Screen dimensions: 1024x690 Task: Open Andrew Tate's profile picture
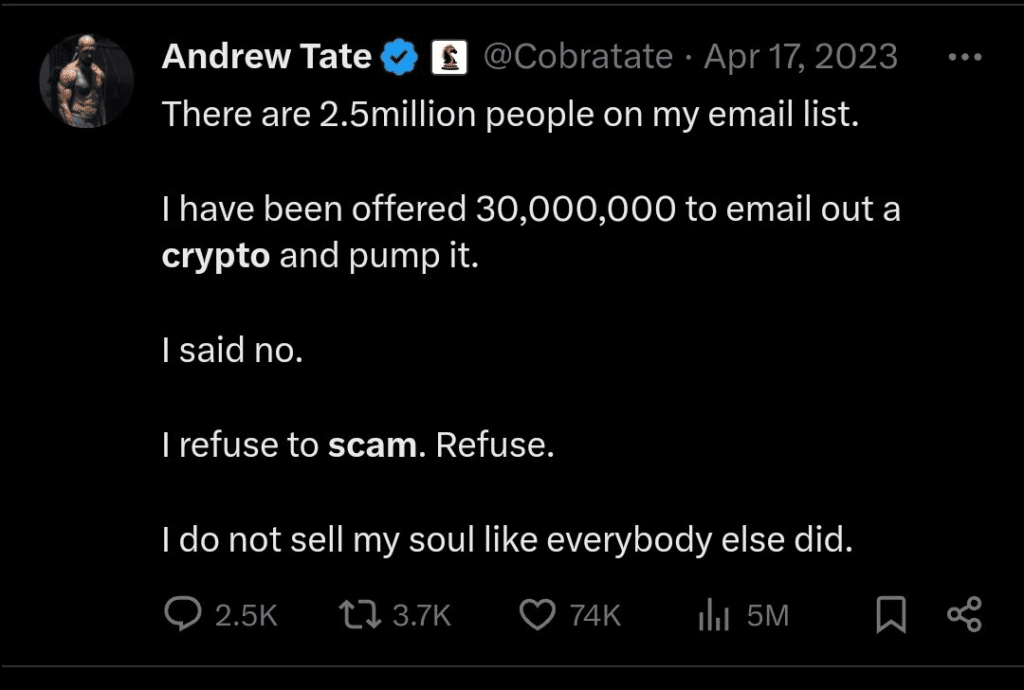(86, 81)
